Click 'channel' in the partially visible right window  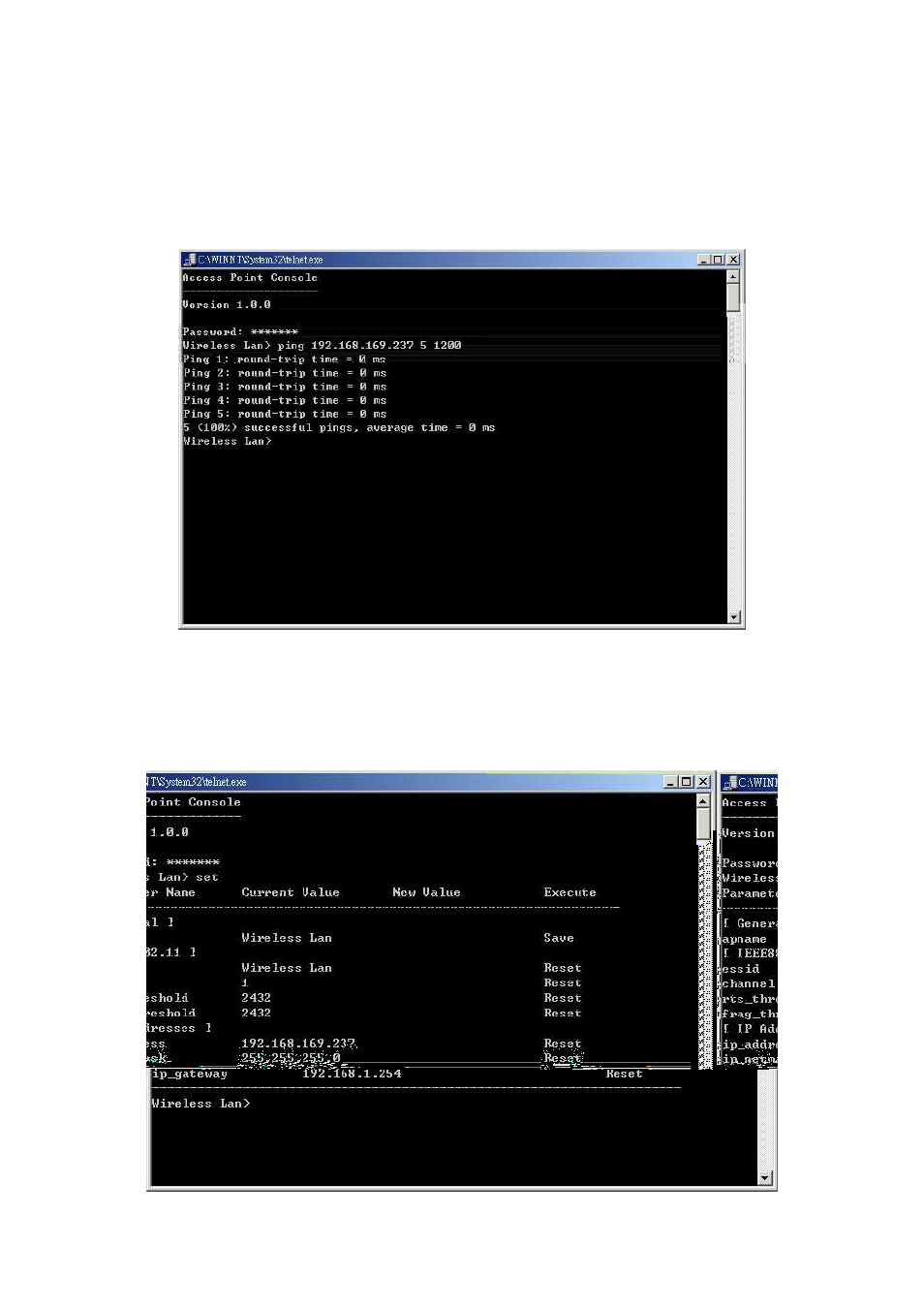pyautogui.click(x=749, y=983)
